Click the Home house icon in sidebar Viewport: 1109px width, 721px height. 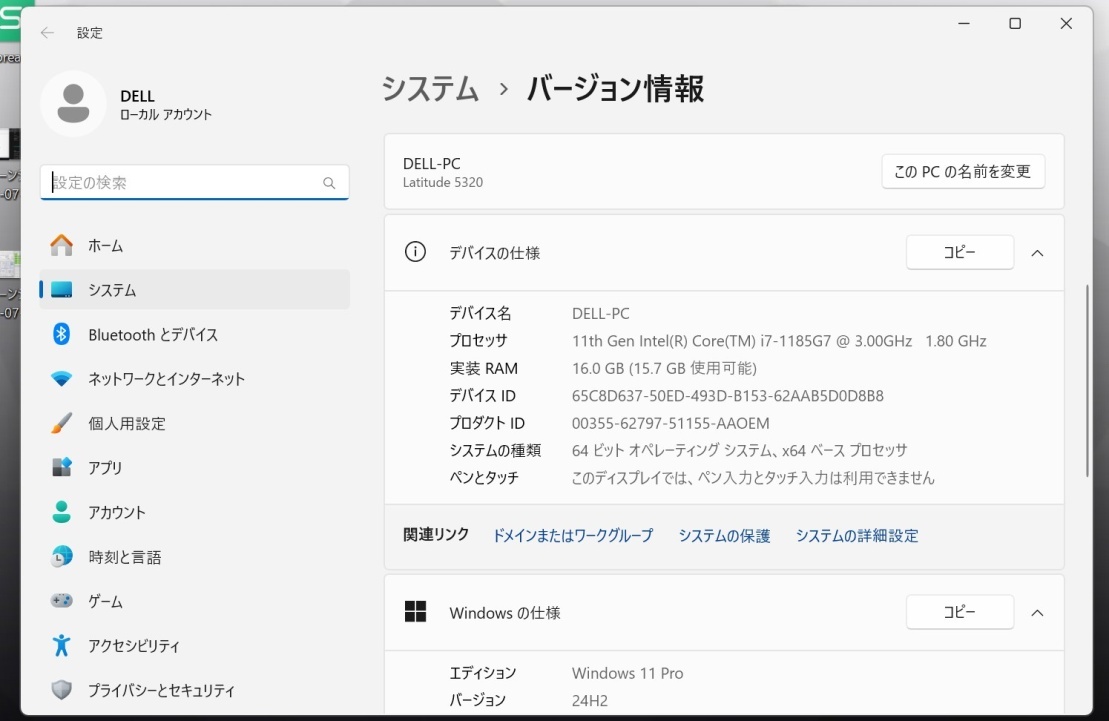pos(62,246)
